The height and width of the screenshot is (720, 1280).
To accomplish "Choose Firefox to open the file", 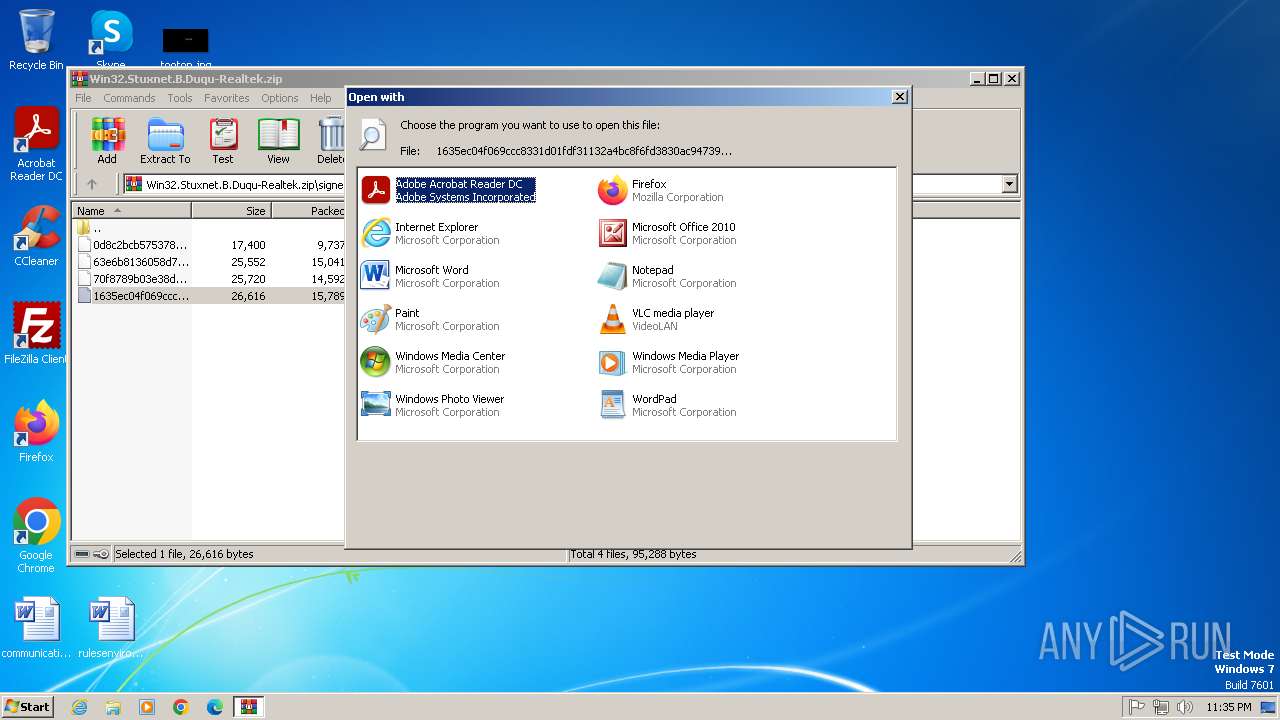I will pyautogui.click(x=661, y=190).
